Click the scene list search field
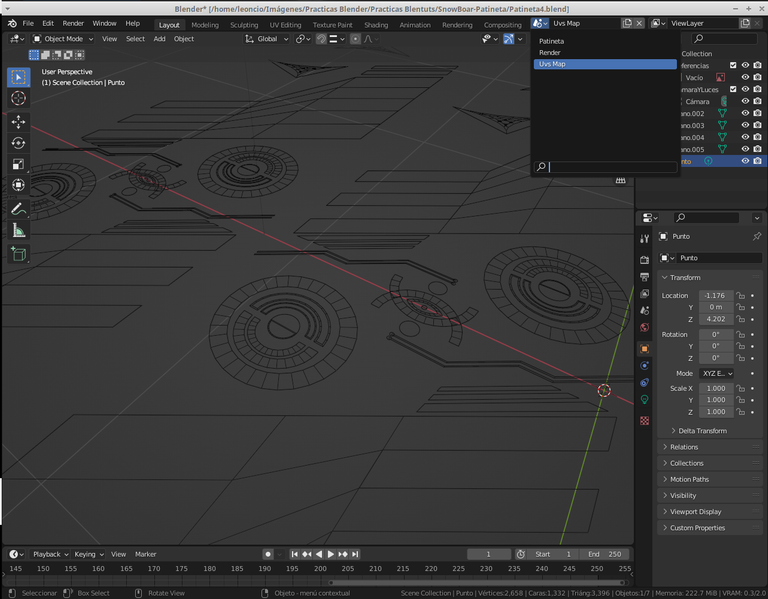Screen dimensions: 768x599 (605, 167)
